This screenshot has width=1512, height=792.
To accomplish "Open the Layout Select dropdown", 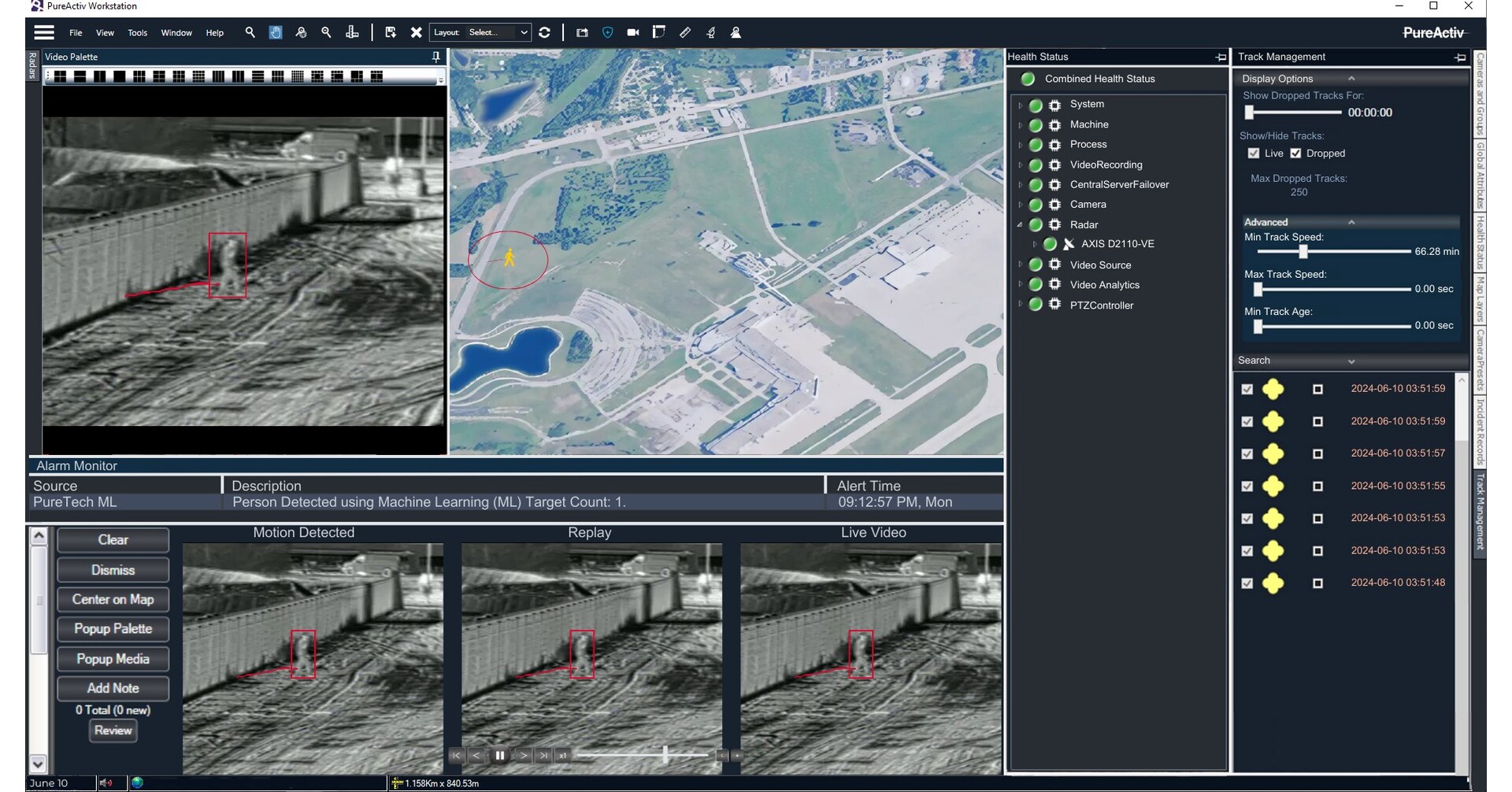I will tap(480, 32).
